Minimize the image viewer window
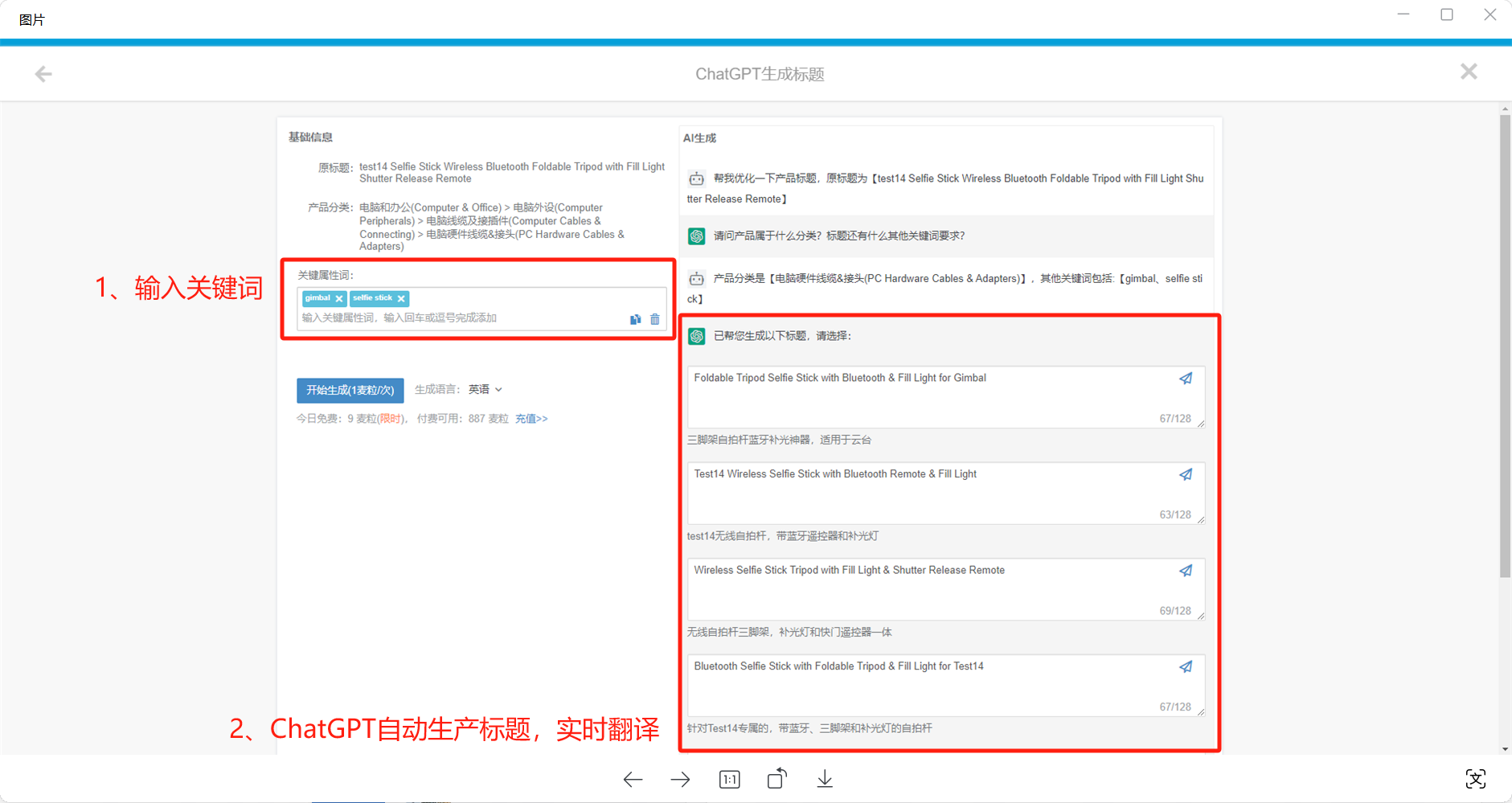Viewport: 1512px width, 803px height. pos(1403,14)
